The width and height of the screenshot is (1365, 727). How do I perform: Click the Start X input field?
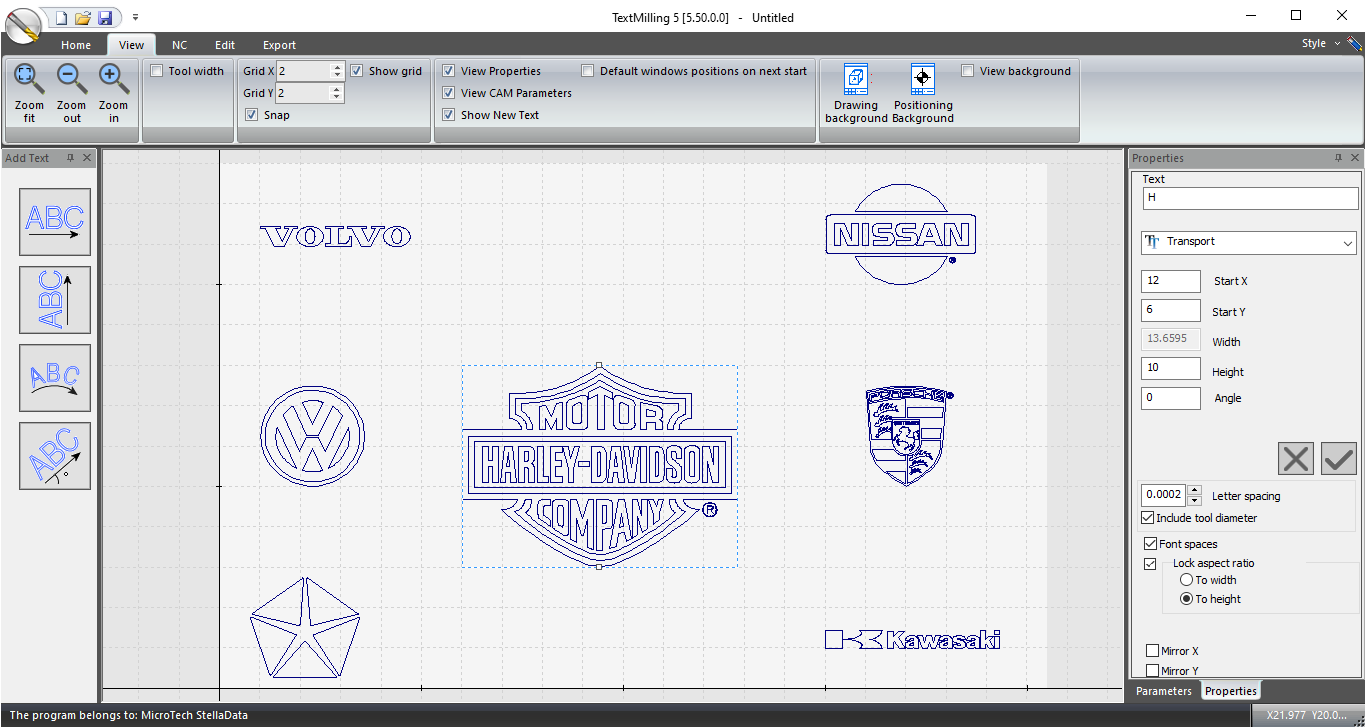[x=1171, y=281]
